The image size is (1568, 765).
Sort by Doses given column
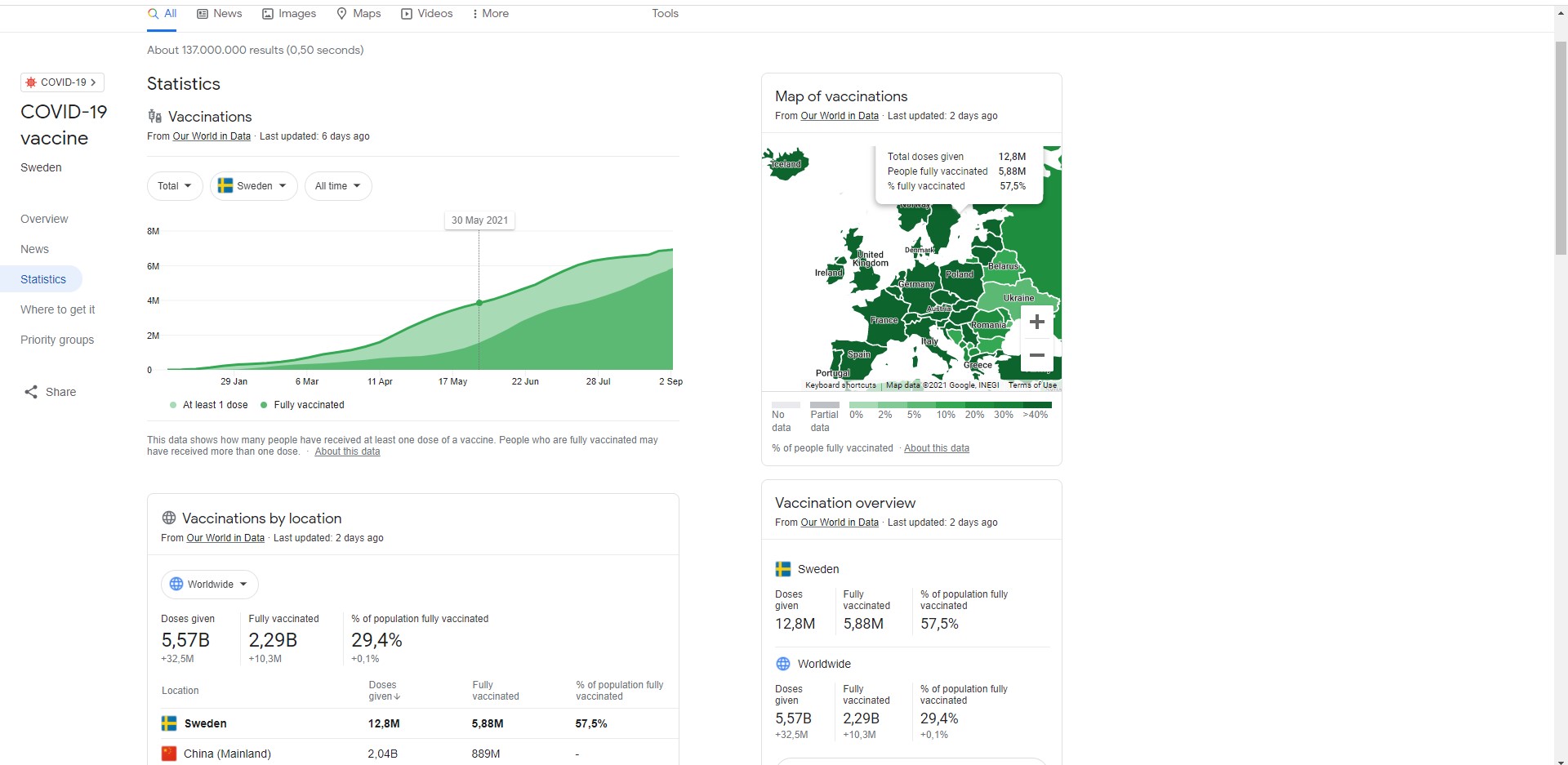(384, 691)
